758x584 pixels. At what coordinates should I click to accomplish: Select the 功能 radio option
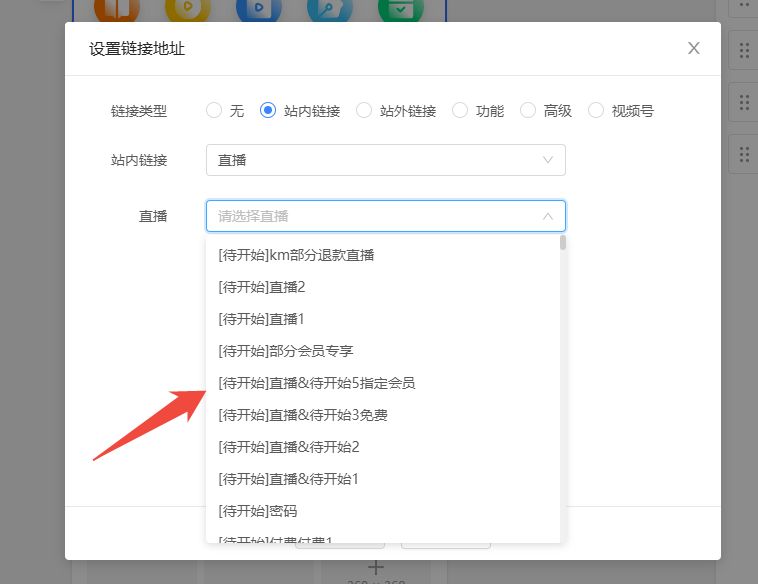(x=460, y=111)
